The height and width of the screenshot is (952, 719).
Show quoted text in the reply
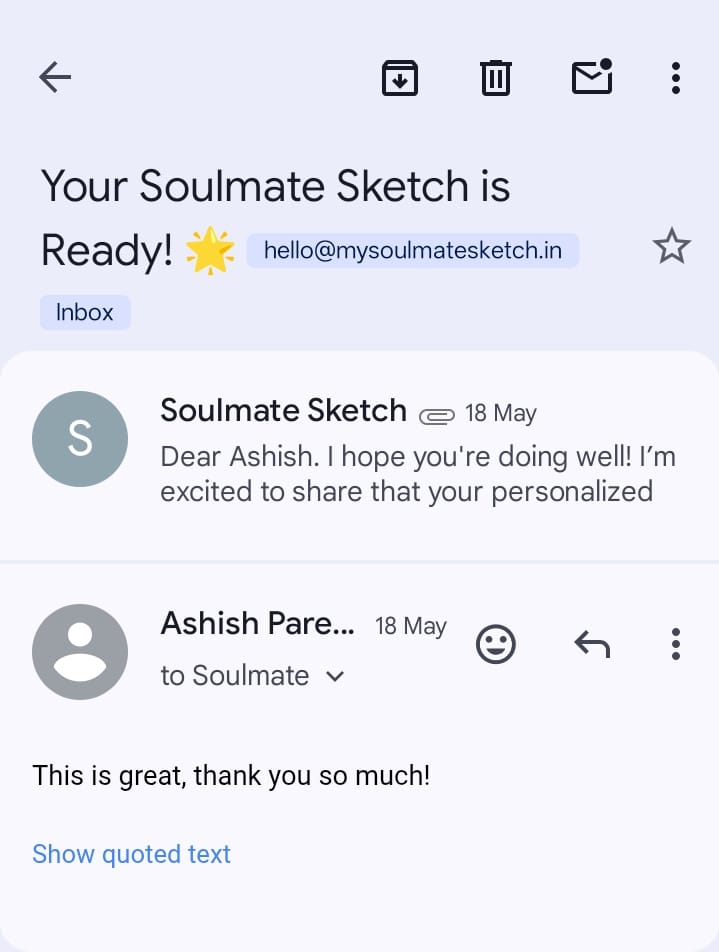pos(131,854)
